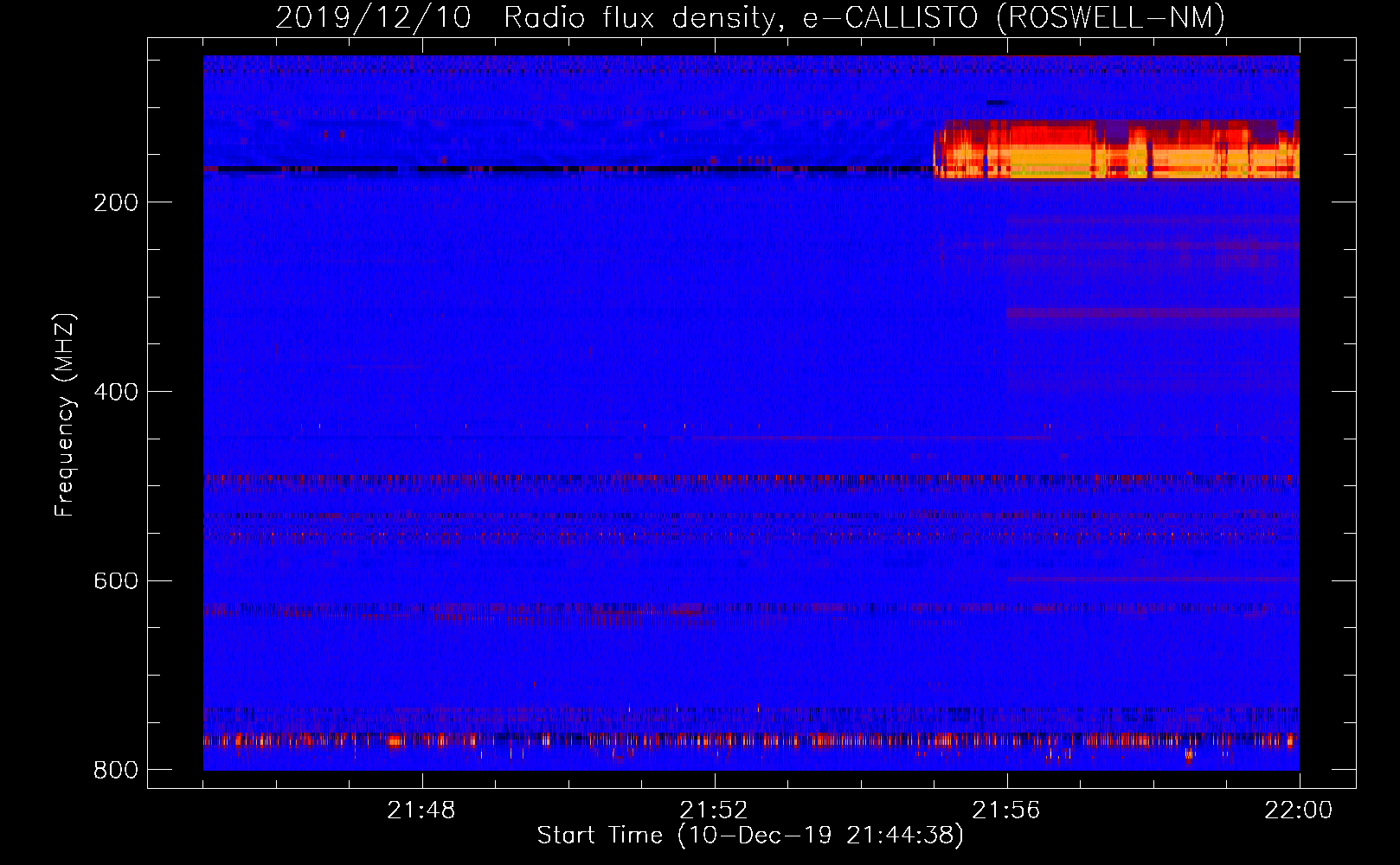
Task: Click the "Frequency (MHZ)" y-axis label
Action: click(65, 415)
